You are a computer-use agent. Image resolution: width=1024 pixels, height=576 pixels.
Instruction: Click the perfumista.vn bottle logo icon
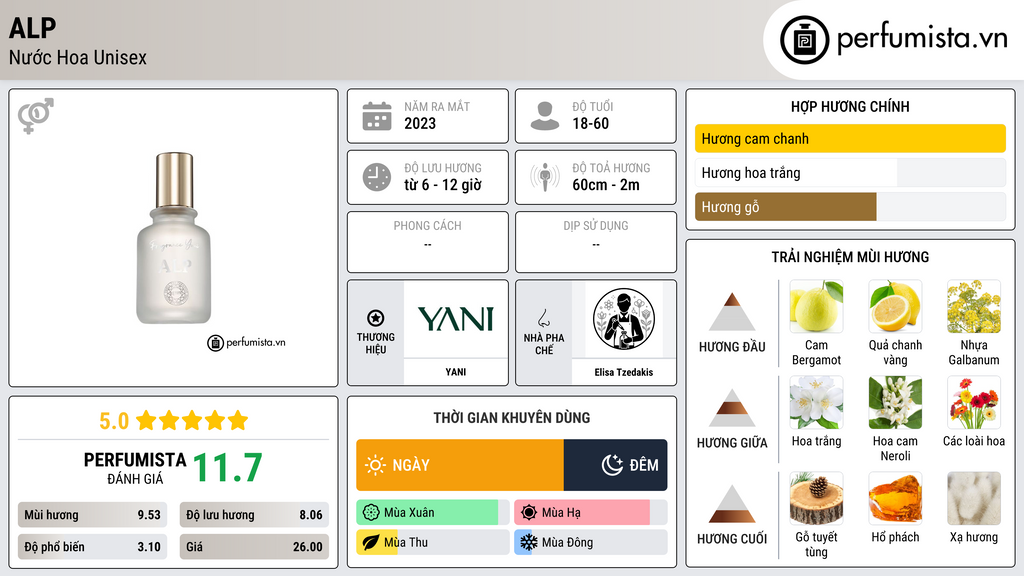[804, 40]
